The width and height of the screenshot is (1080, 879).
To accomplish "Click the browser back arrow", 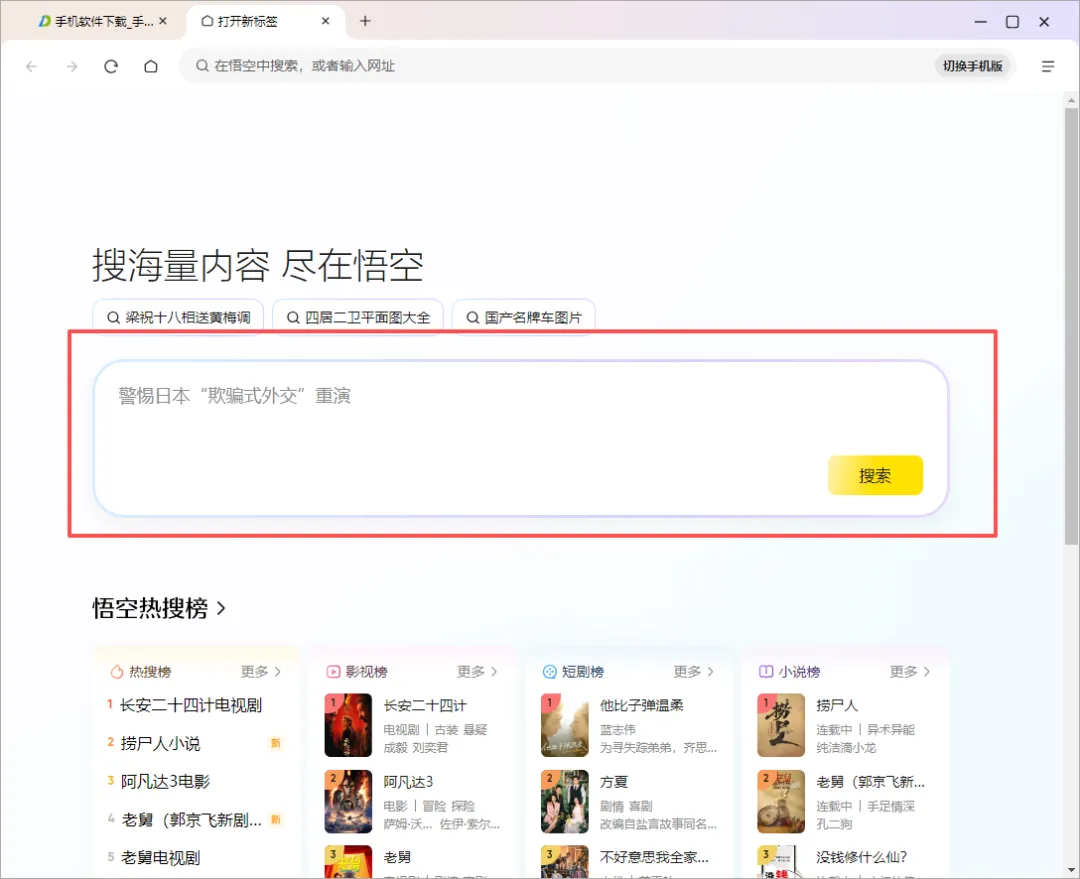I will (x=31, y=66).
